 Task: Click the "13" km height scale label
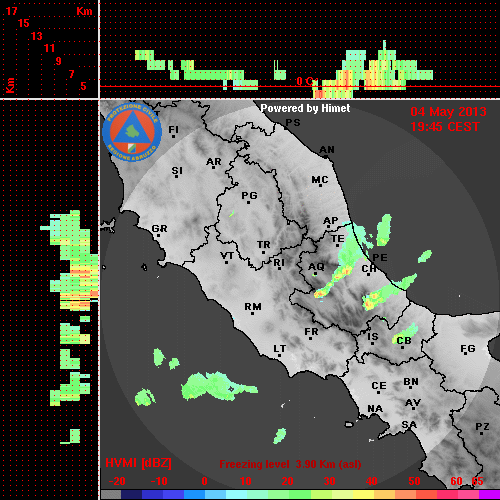[x=37, y=36]
